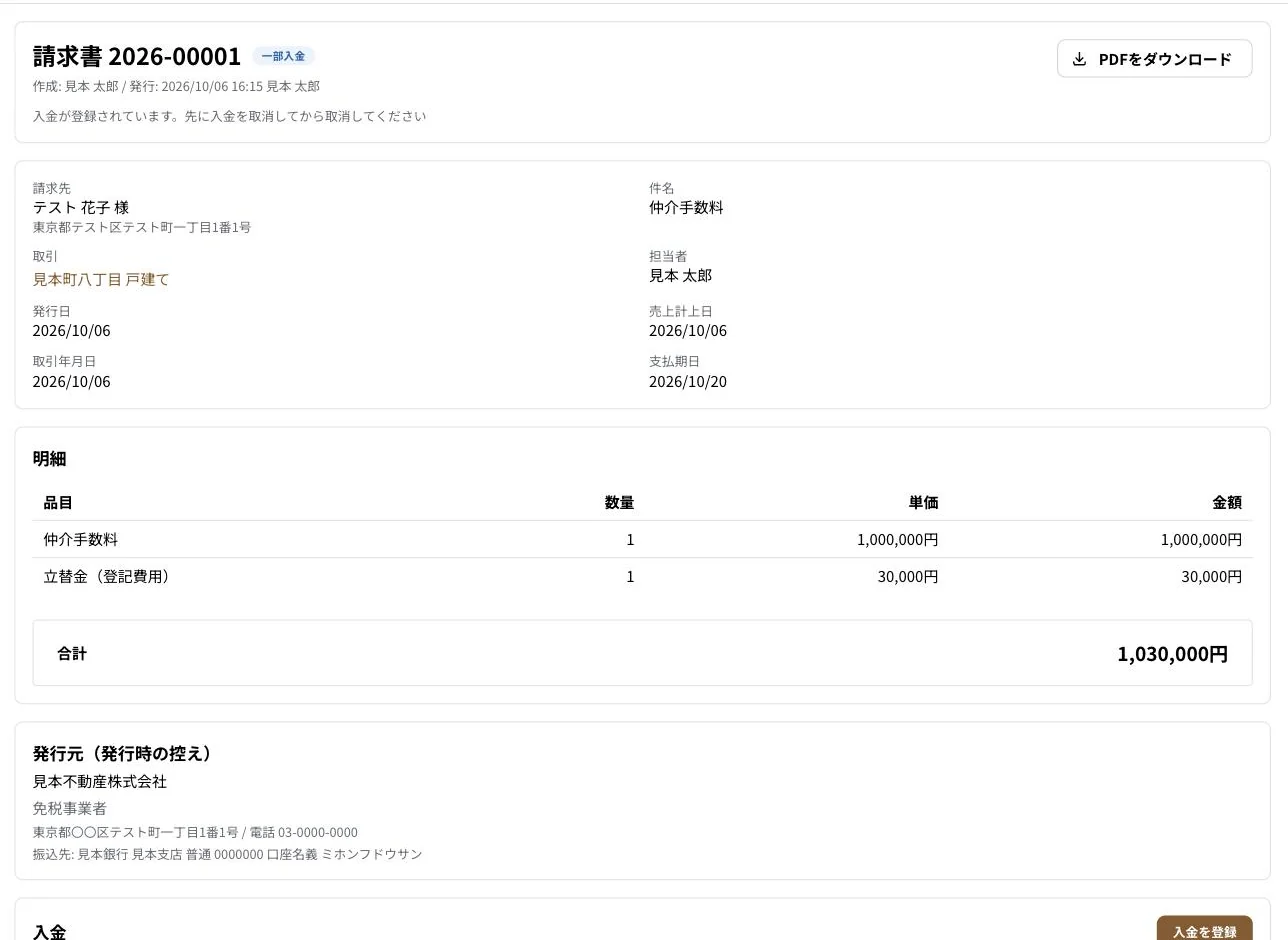Select the issuer name 見本不動産株式会社
The height and width of the screenshot is (940, 1288).
[100, 781]
